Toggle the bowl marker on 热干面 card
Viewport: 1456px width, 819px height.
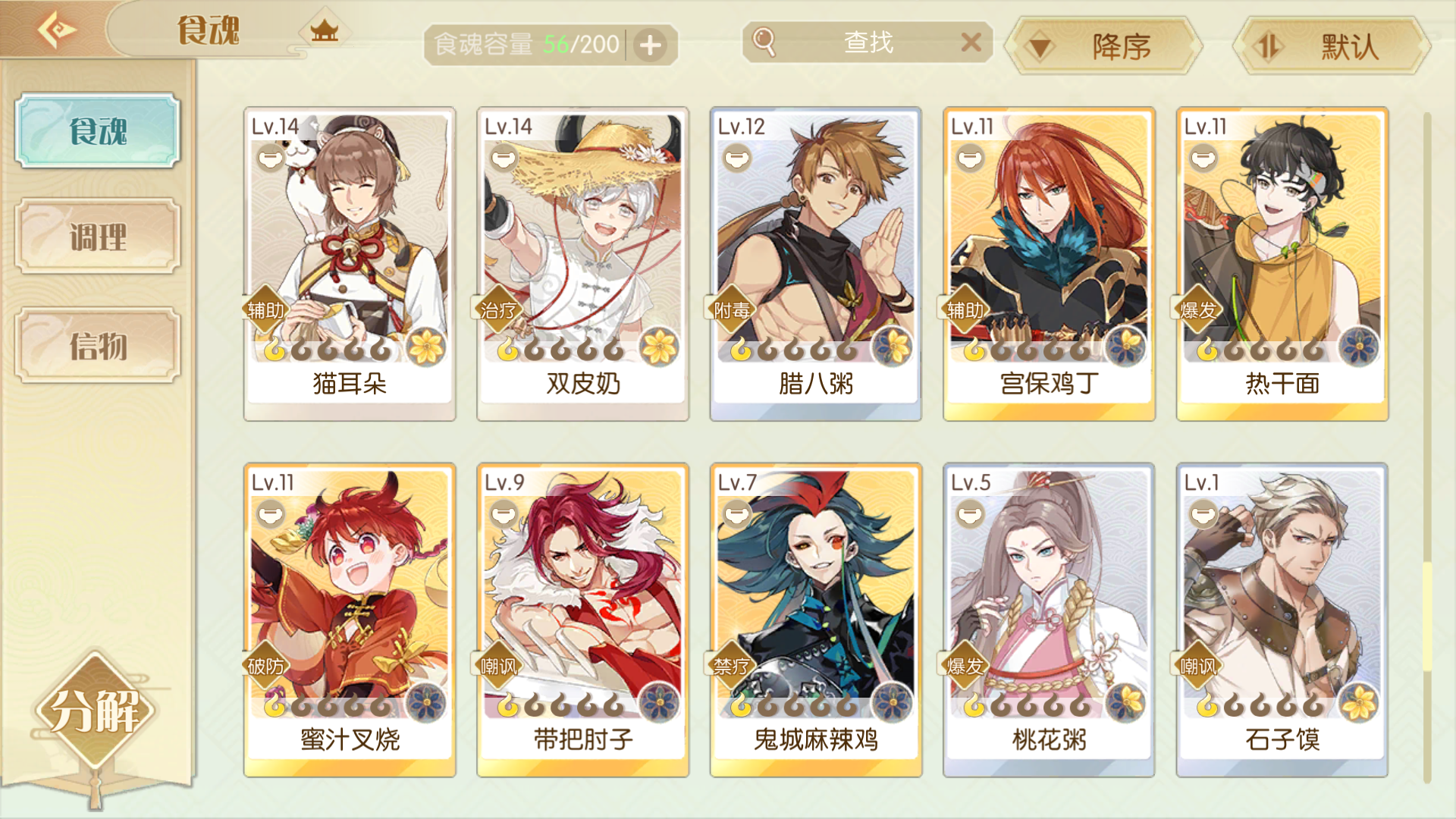tap(1203, 159)
